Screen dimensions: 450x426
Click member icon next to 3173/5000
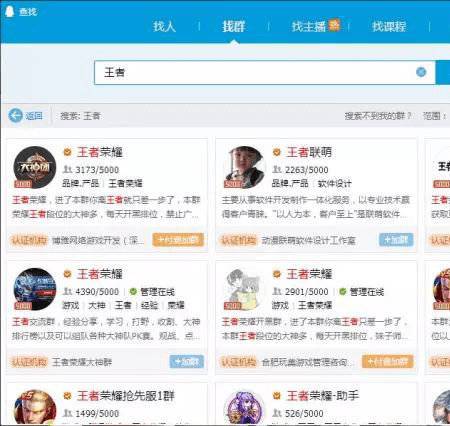68,169
